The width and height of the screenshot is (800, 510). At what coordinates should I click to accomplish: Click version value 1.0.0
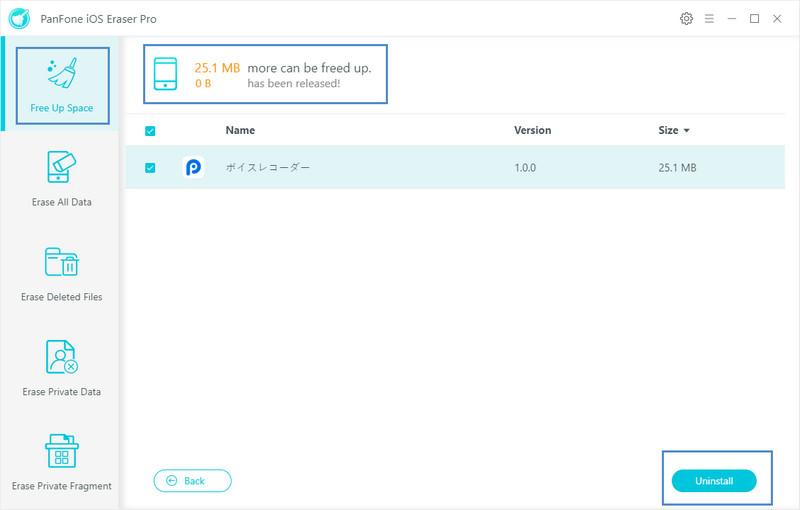click(x=525, y=168)
